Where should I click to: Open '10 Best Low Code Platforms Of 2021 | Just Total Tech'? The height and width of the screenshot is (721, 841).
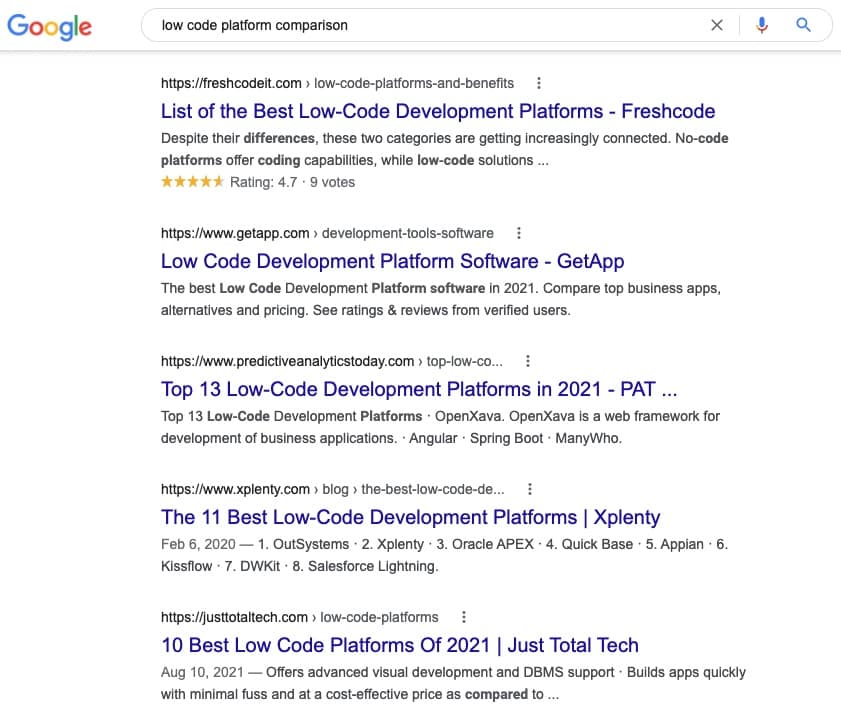[x=400, y=645]
